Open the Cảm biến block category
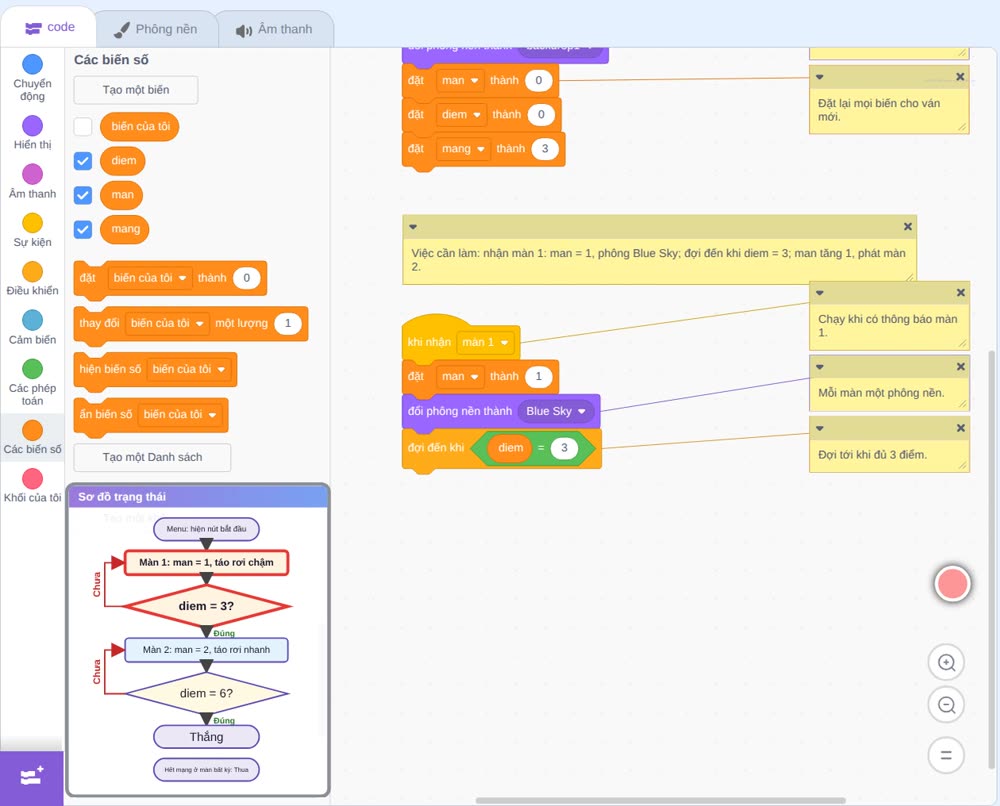1000x806 pixels. tap(32, 328)
